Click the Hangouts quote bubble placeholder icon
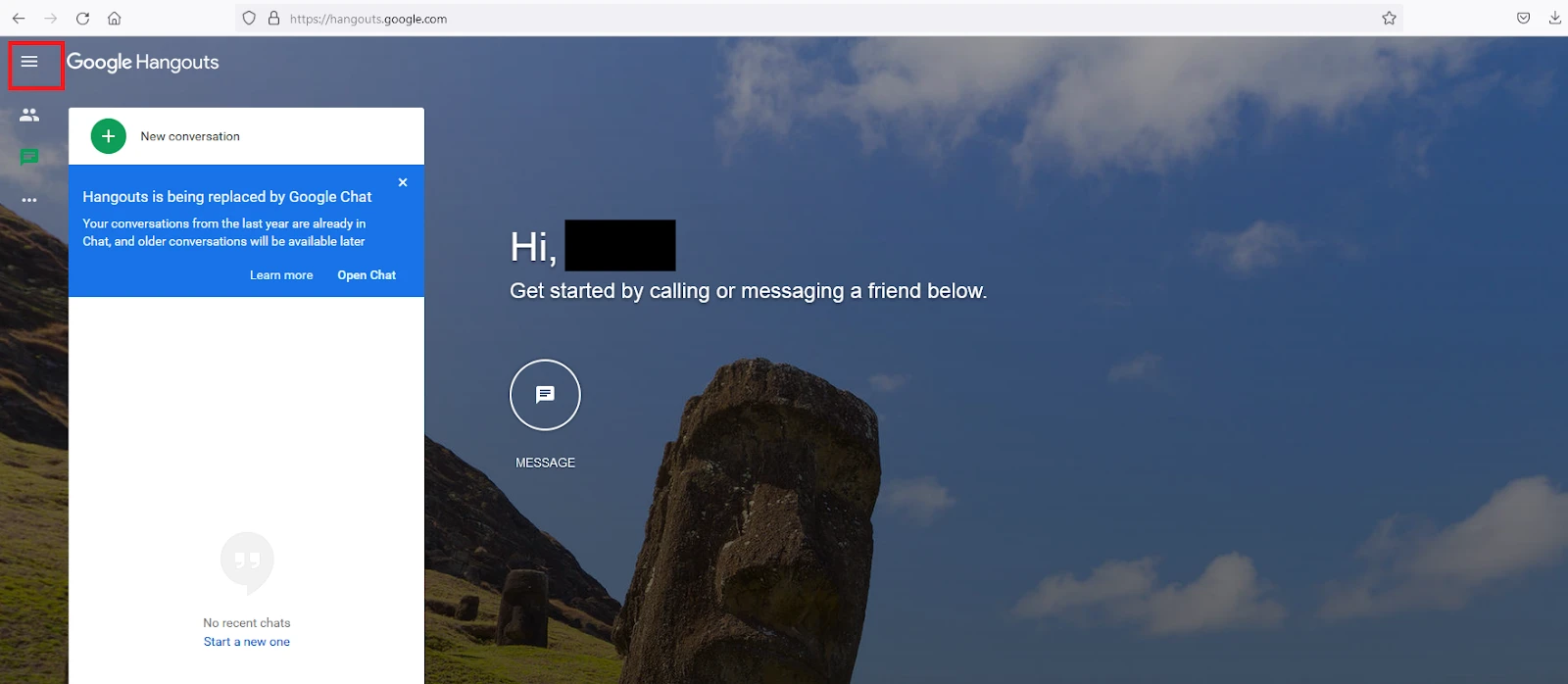Viewport: 1568px width, 684px height. click(247, 562)
